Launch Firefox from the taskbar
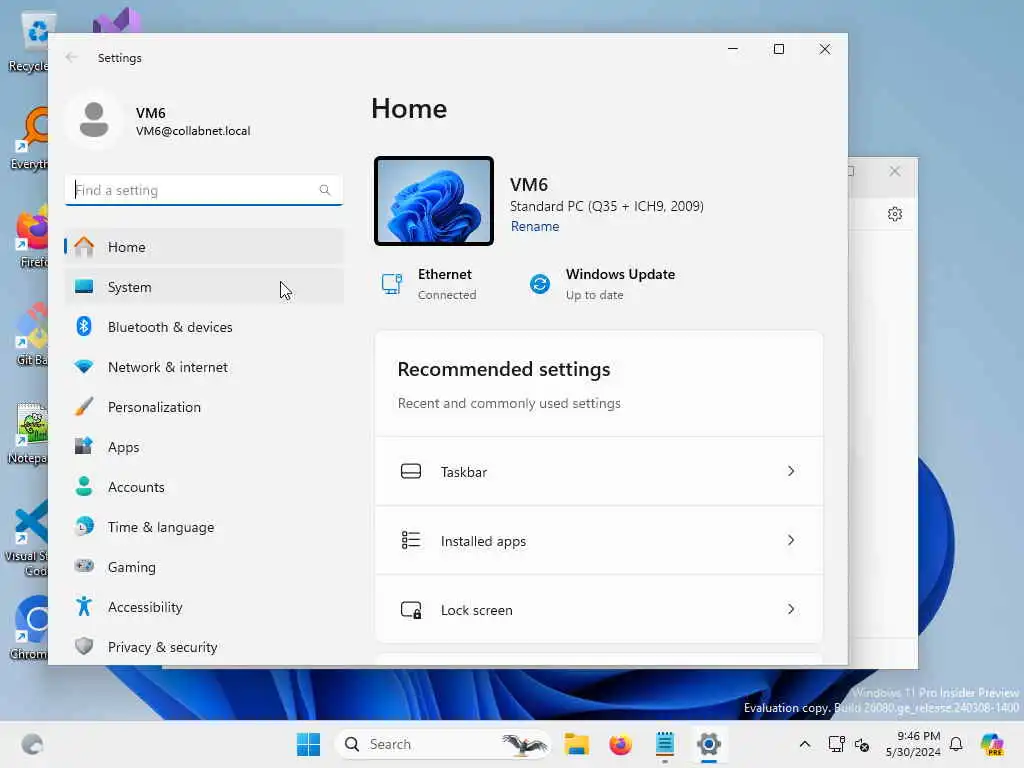 [x=620, y=744]
